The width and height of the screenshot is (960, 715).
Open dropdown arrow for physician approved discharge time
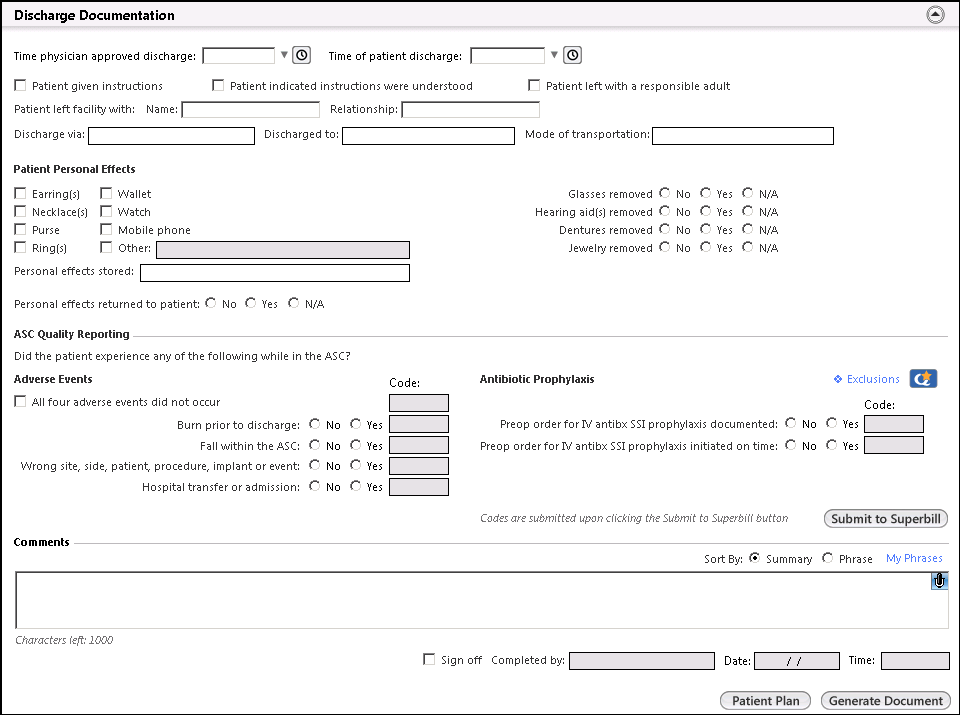(x=284, y=55)
